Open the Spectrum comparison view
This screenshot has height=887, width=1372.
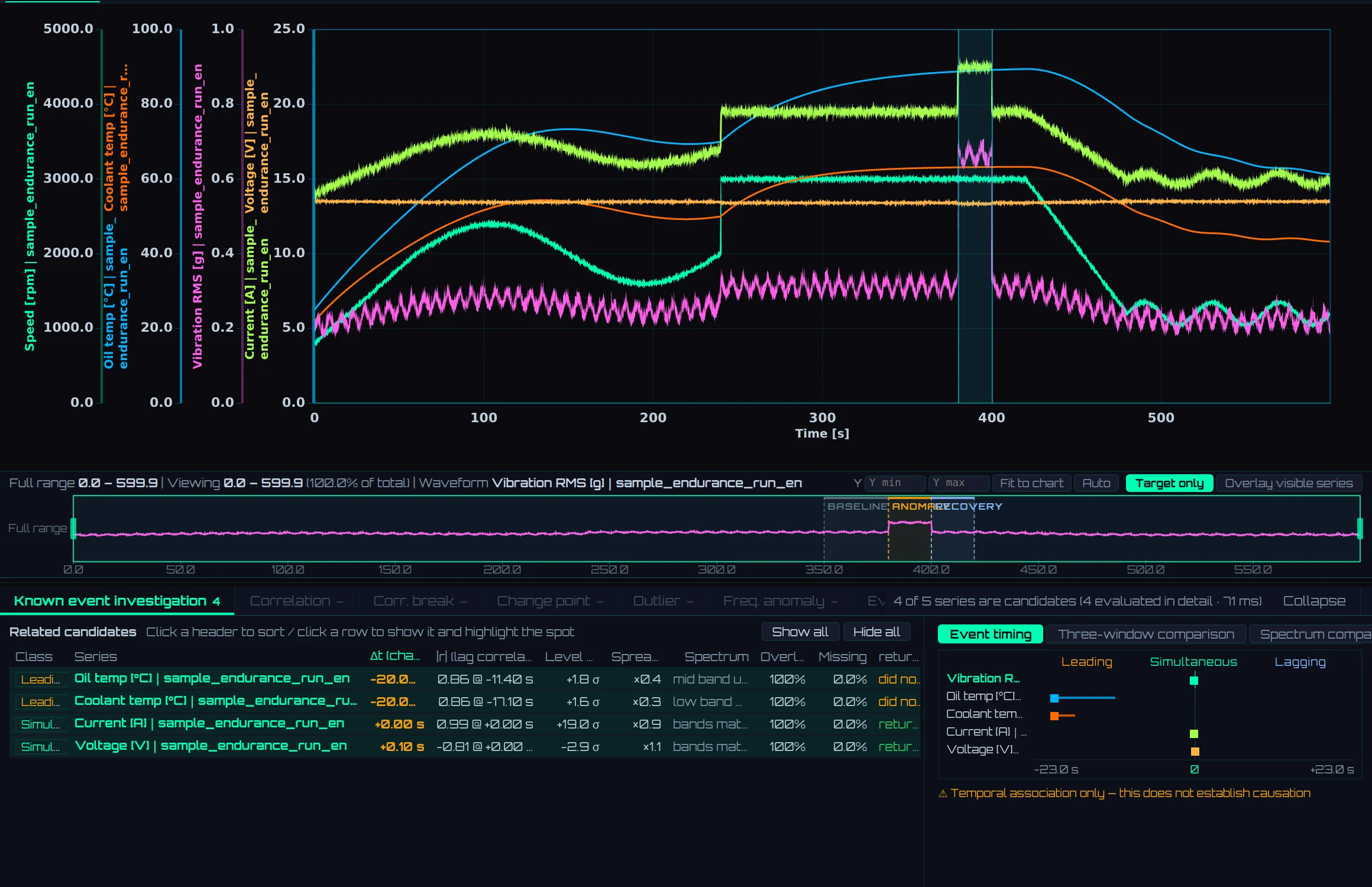tap(1310, 635)
